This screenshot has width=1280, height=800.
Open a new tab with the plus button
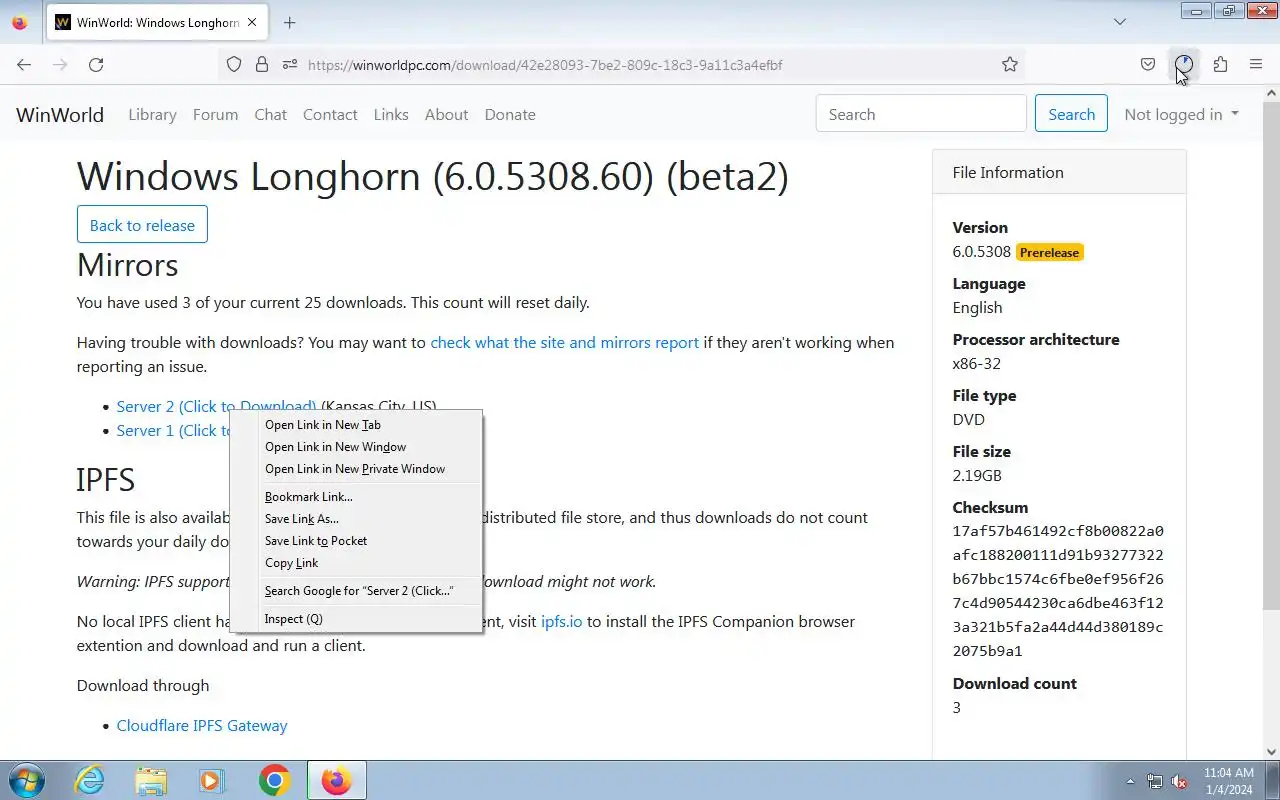click(289, 22)
